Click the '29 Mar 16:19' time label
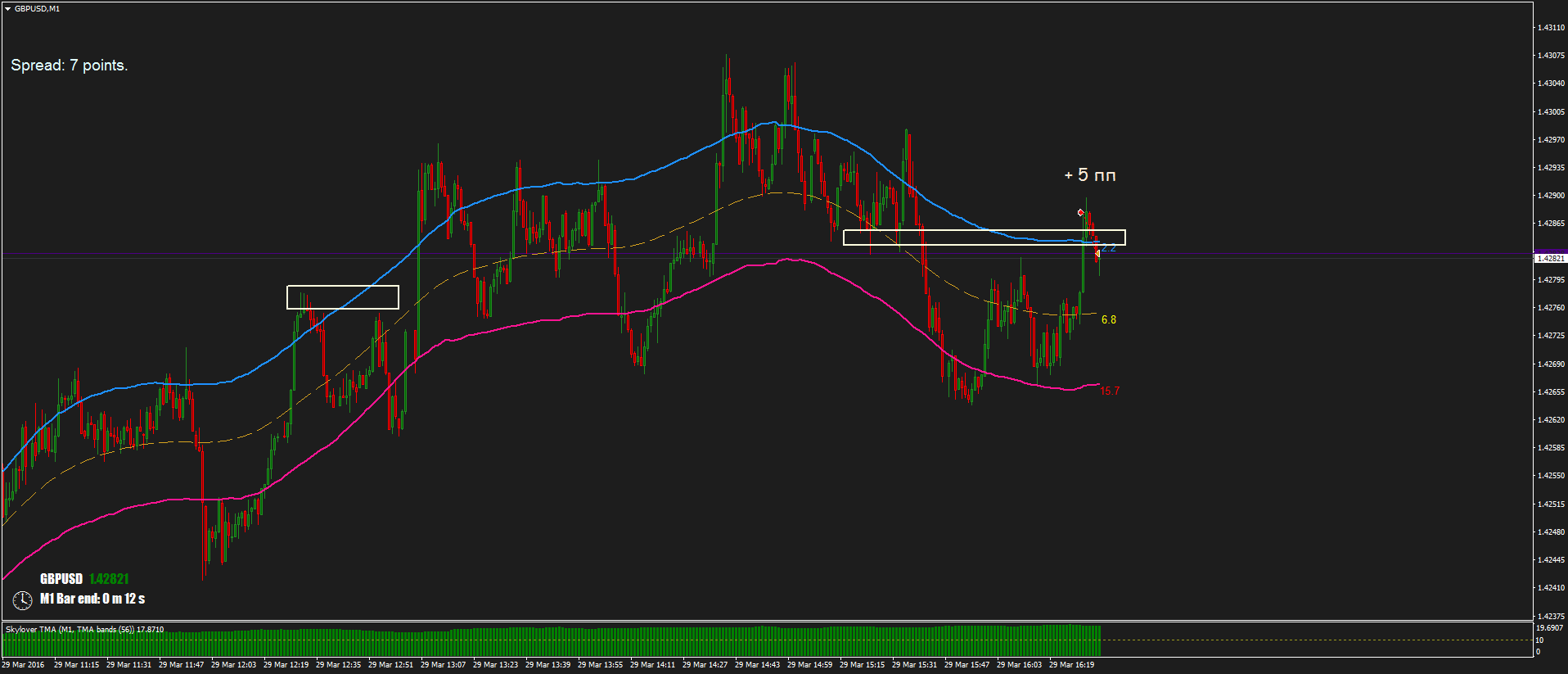The width and height of the screenshot is (1568, 674). [1071, 665]
